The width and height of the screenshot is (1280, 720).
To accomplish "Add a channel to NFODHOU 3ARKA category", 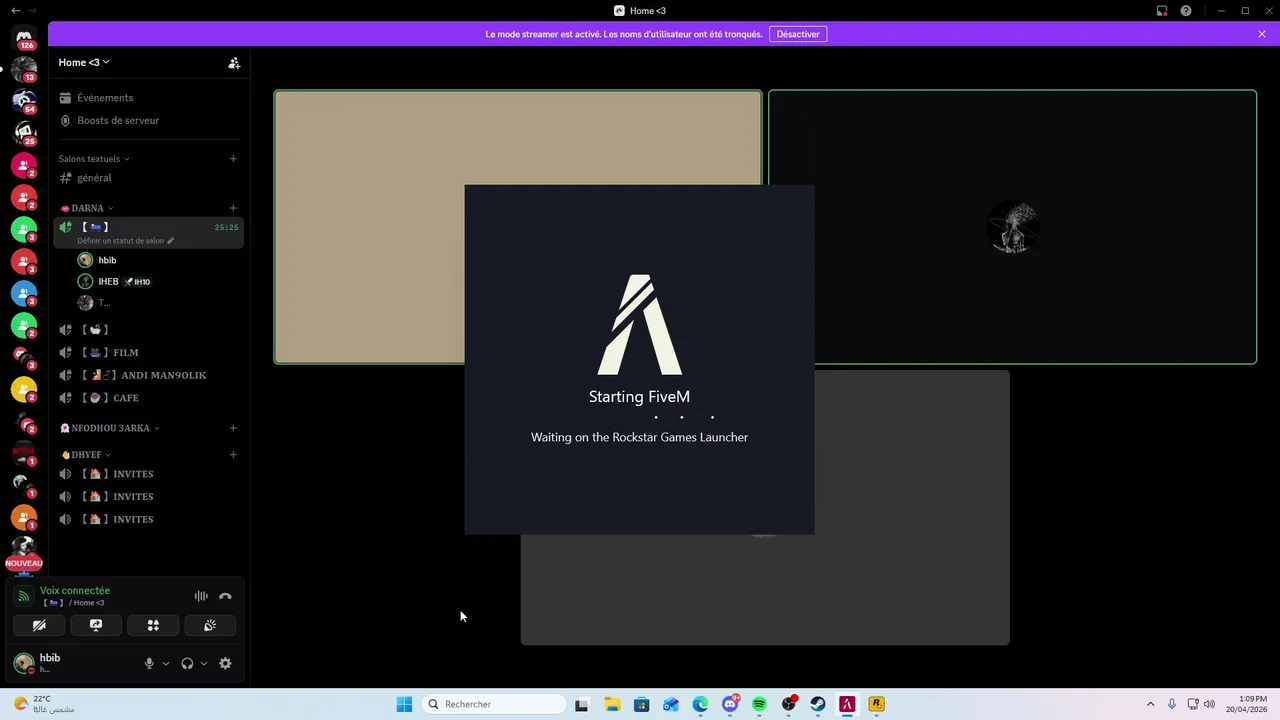I will (233, 428).
